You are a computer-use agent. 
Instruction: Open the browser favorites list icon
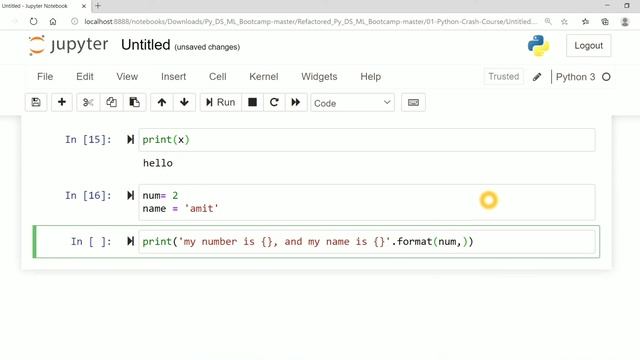[x=585, y=21]
